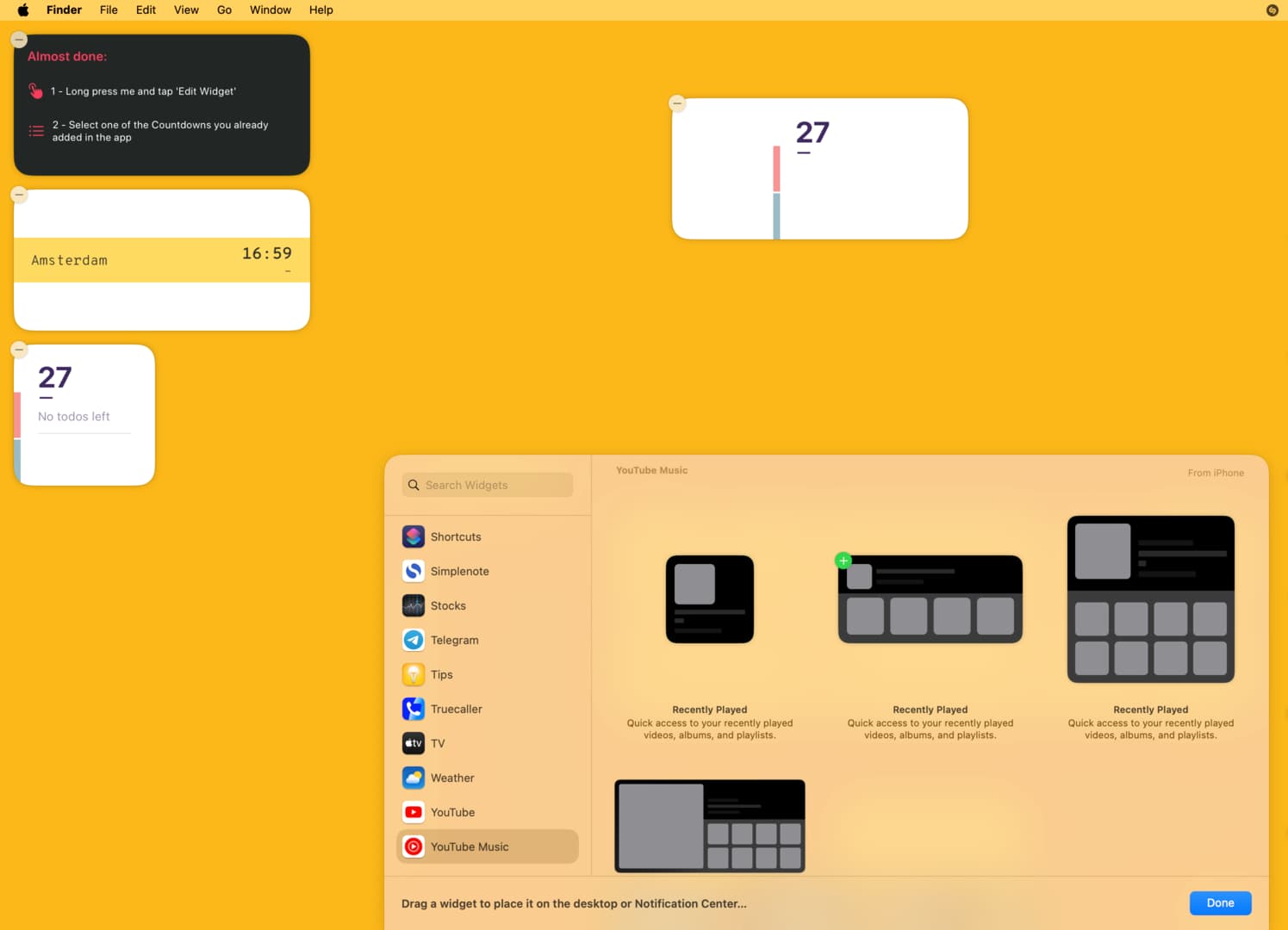The height and width of the screenshot is (930, 1288).
Task: Select Truecaller in the widget app list
Action: [488, 709]
